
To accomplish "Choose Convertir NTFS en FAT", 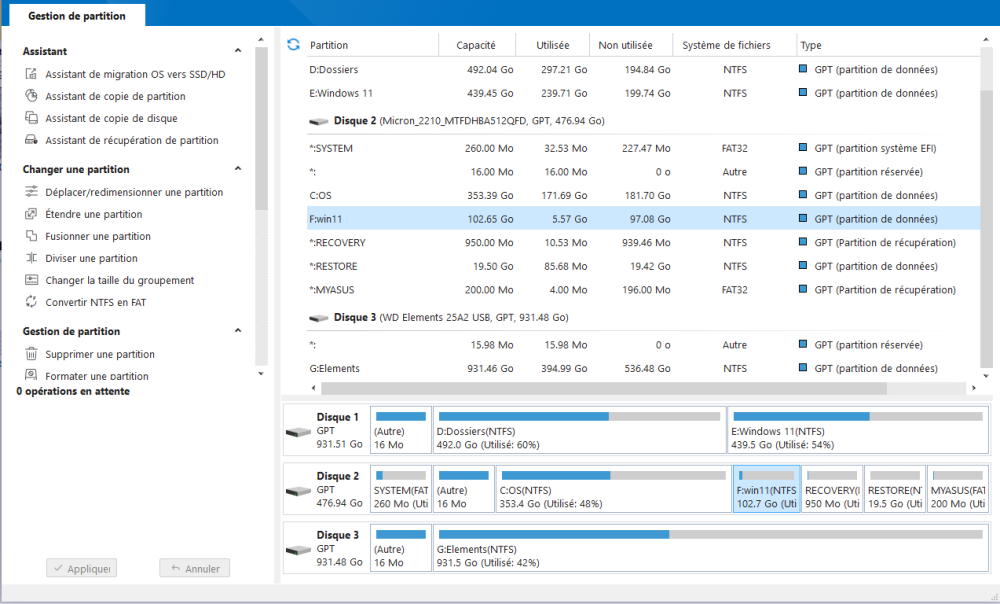I will (96, 302).
